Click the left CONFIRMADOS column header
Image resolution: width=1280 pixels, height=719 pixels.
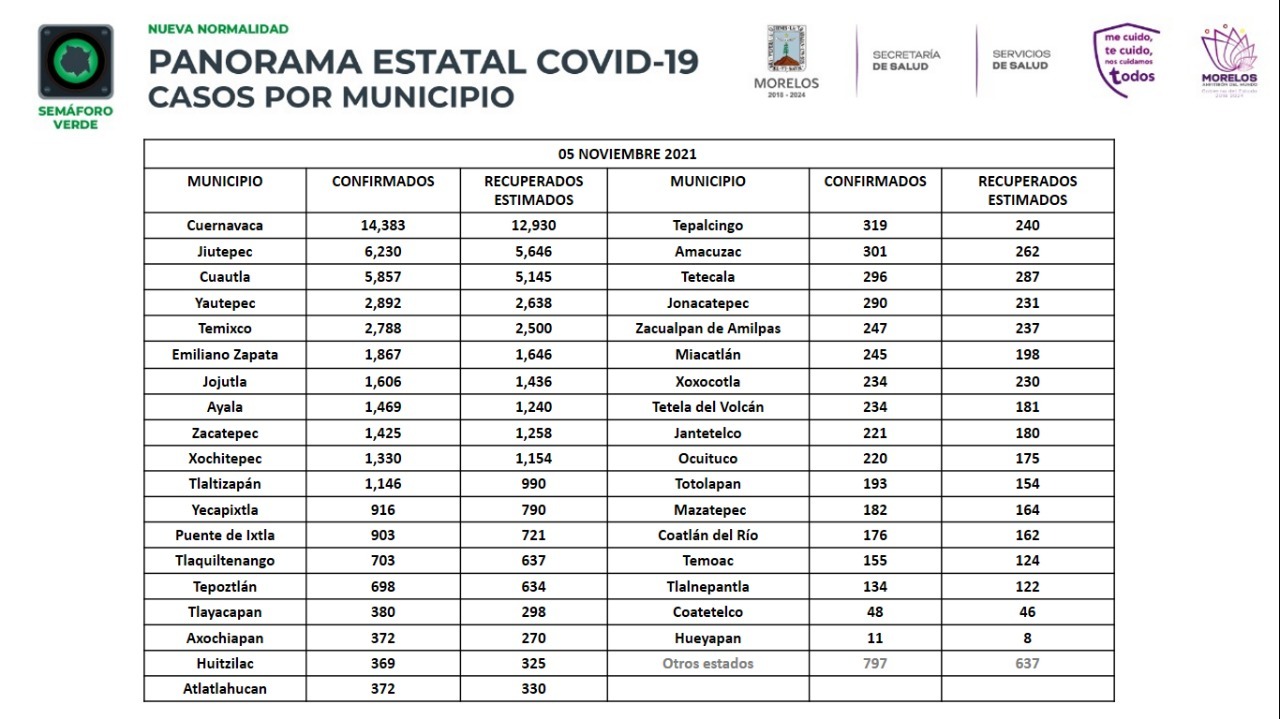[x=383, y=182]
